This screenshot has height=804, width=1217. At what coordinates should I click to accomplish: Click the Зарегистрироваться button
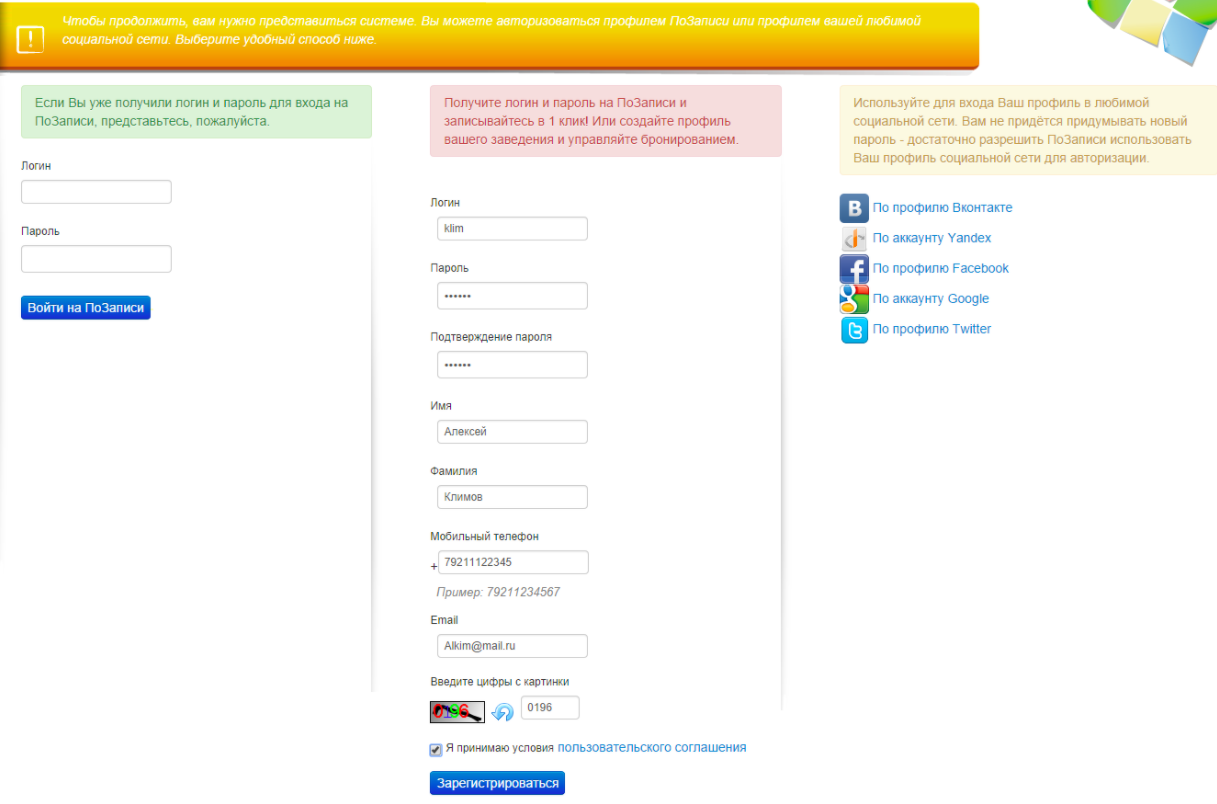[497, 783]
